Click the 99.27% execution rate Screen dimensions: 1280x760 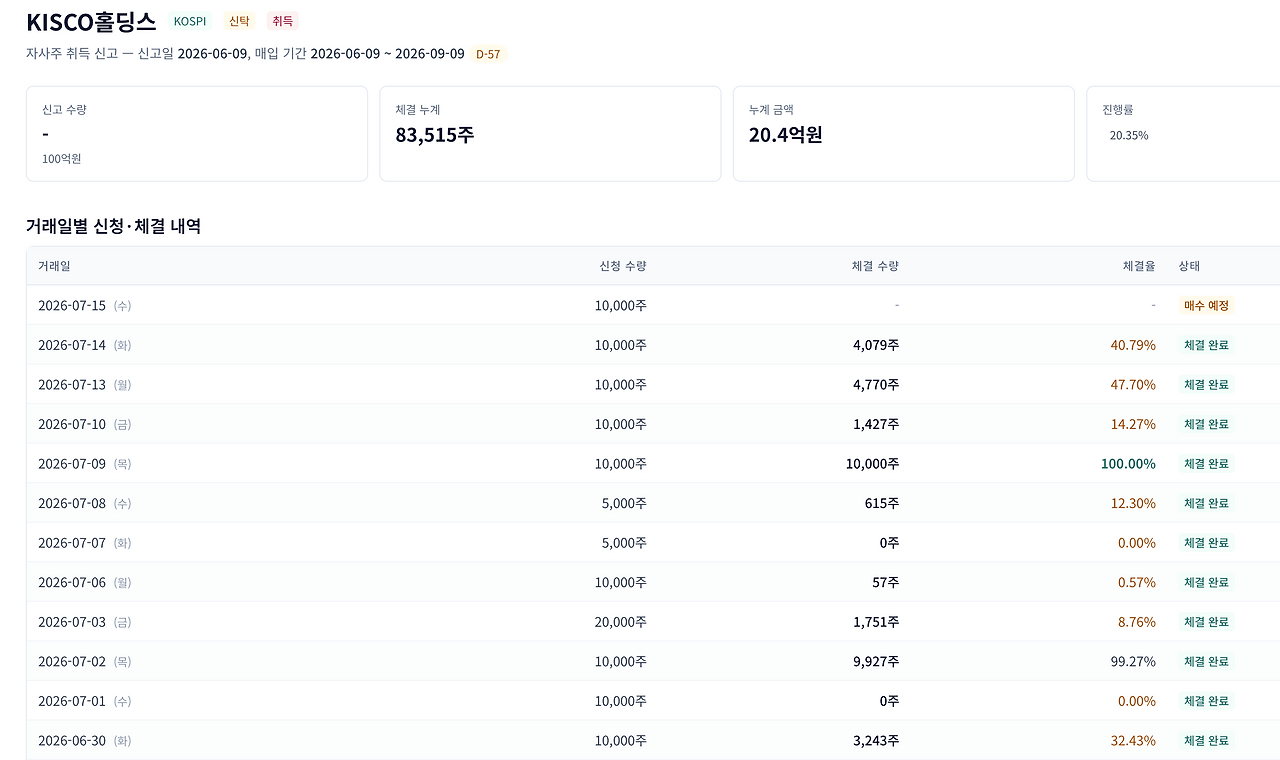click(1133, 661)
